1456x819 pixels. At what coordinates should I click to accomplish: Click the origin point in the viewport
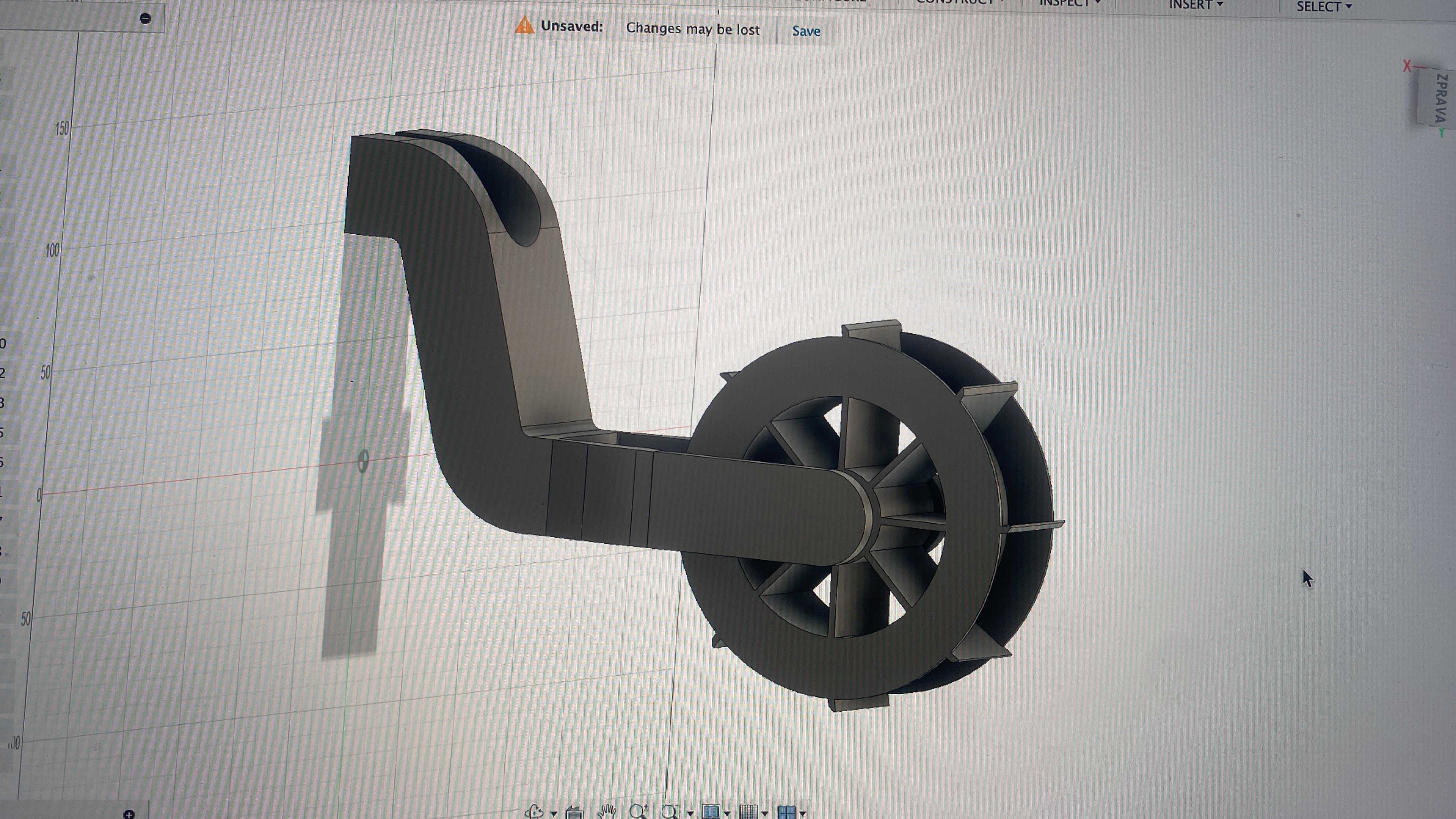click(363, 461)
